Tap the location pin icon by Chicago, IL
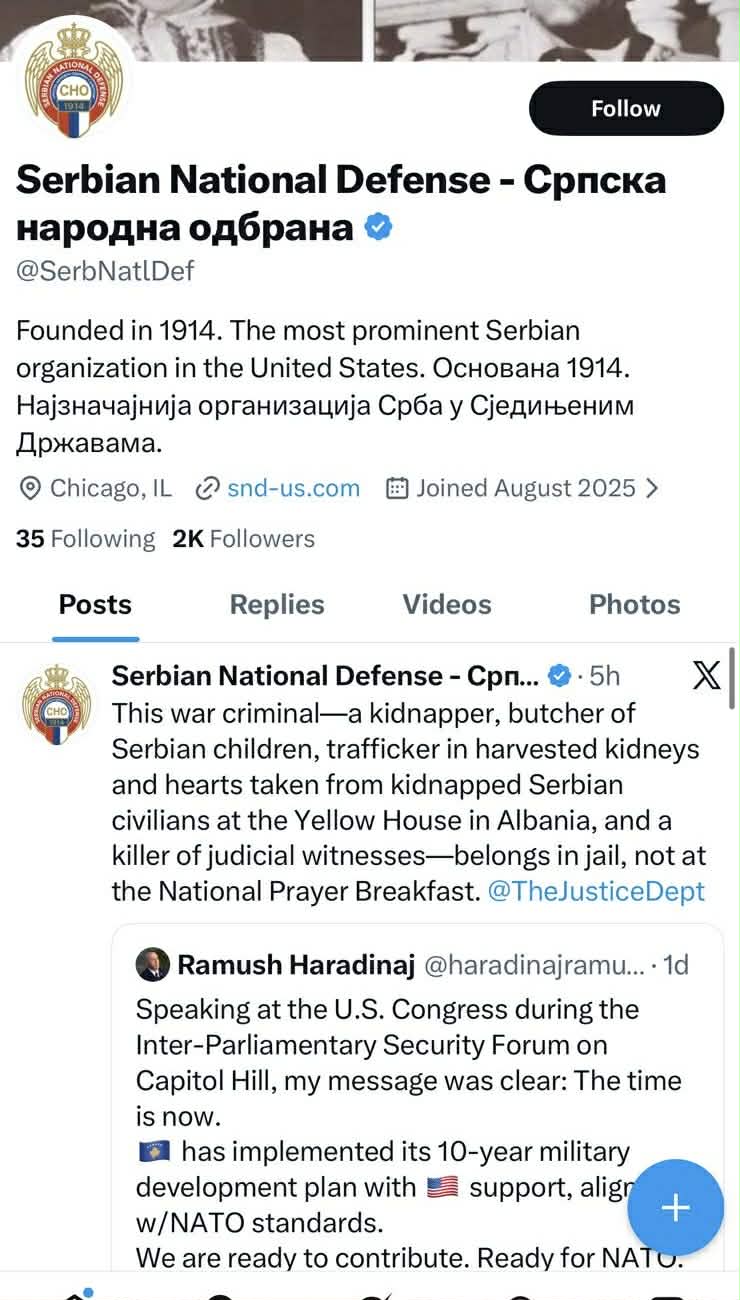Image resolution: width=740 pixels, height=1300 pixels. click(30, 488)
